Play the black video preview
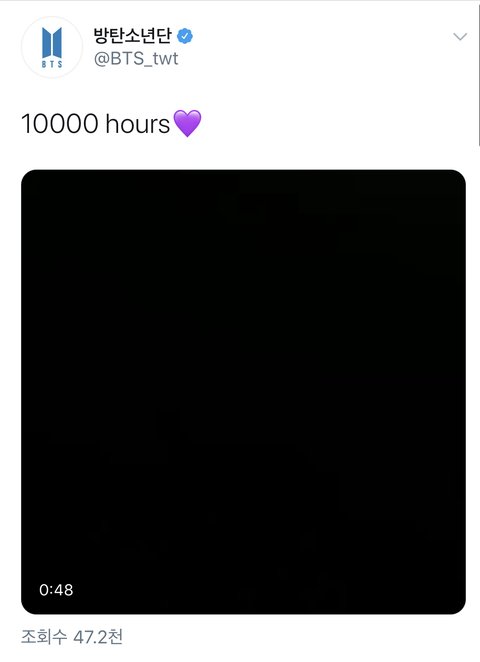Screen dimensions: 480x662 [x=244, y=392]
